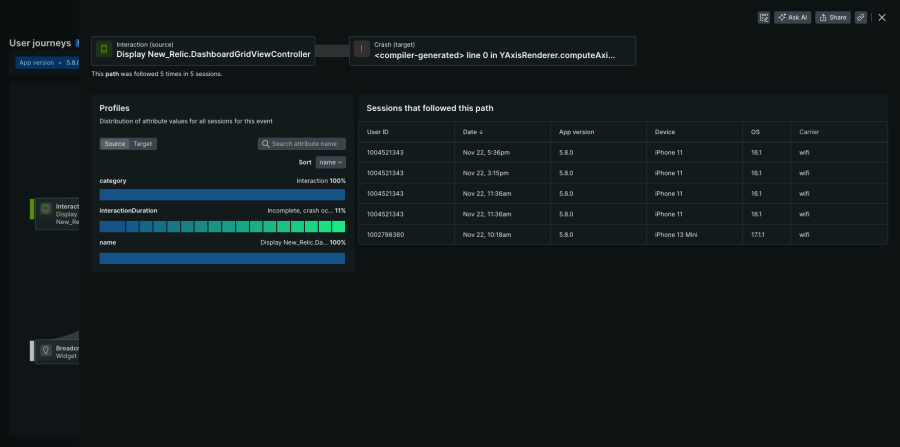Viewport: 900px width, 447px height.
Task: Open the Sort by name dropdown
Action: (331, 162)
